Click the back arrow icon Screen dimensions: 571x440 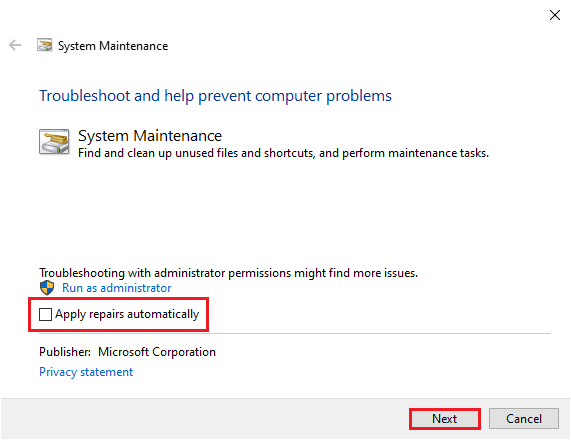click(15, 45)
